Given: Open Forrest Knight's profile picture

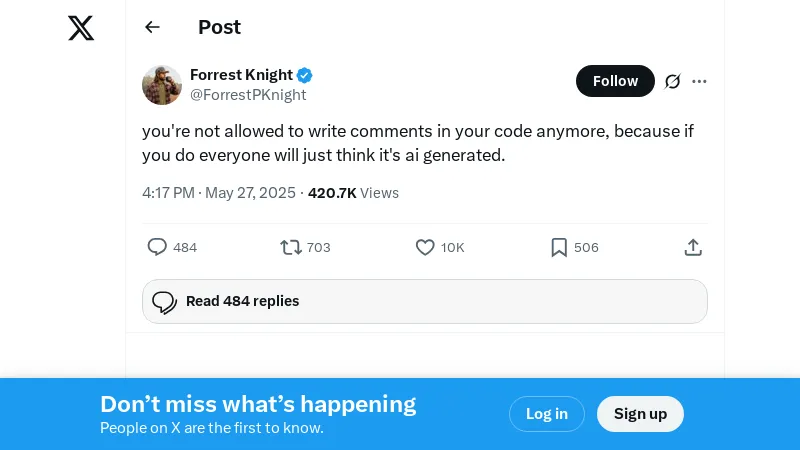Looking at the screenshot, I should click(x=162, y=85).
